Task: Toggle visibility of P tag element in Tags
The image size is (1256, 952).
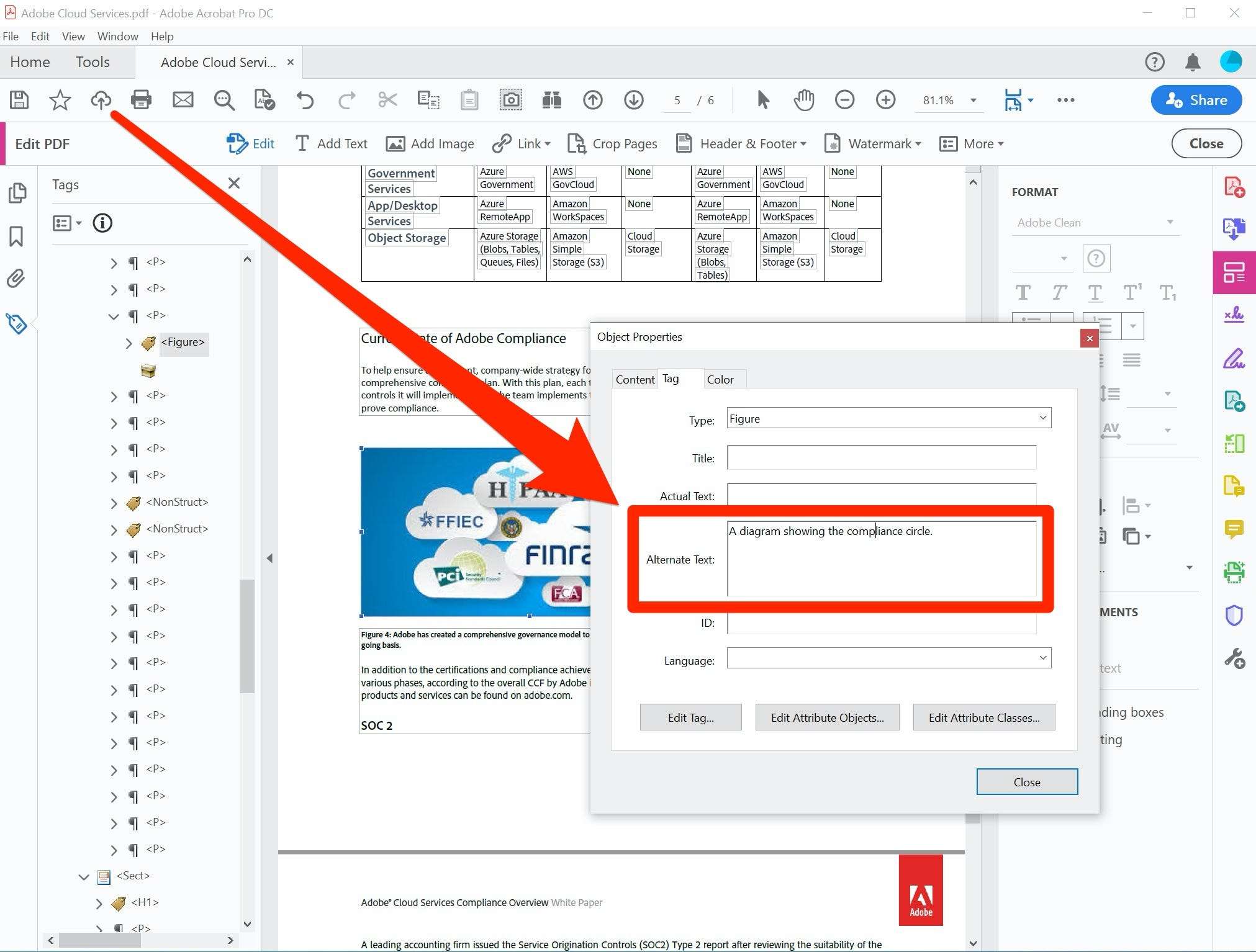Action: (114, 316)
